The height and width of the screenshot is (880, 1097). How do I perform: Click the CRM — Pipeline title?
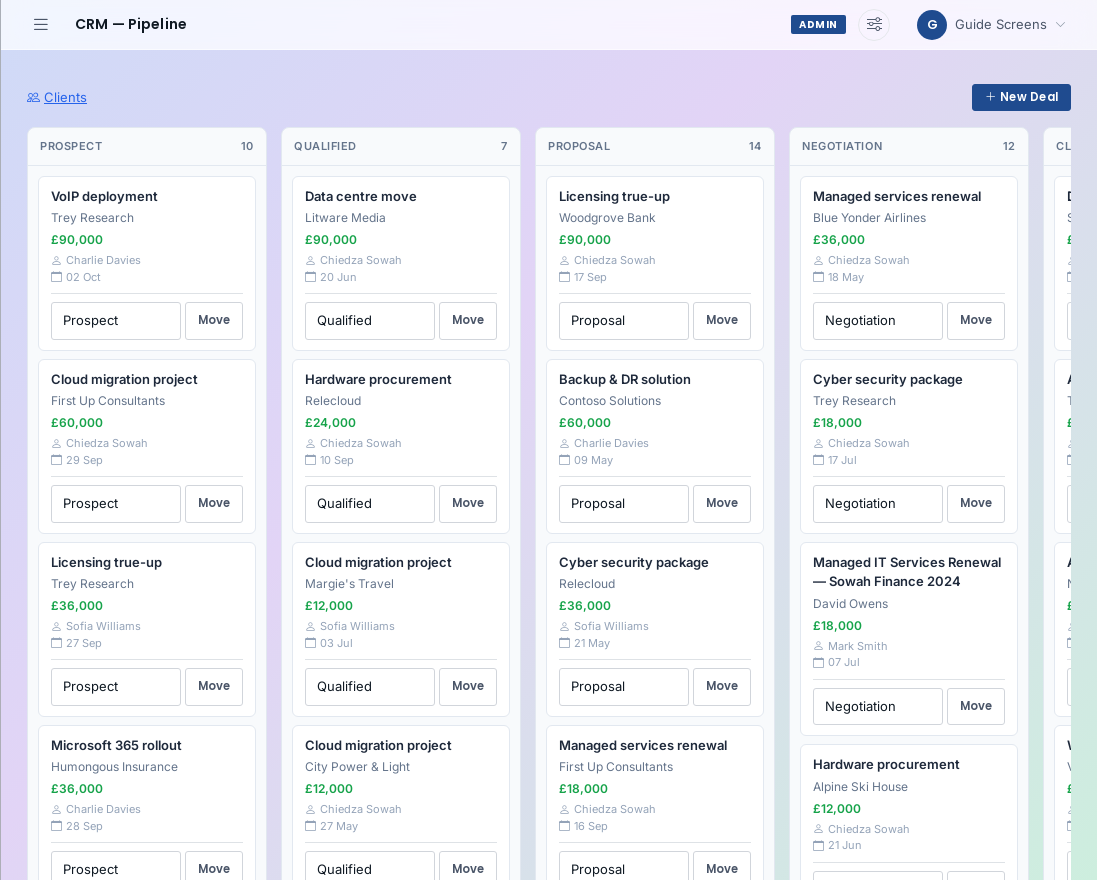pyautogui.click(x=131, y=24)
